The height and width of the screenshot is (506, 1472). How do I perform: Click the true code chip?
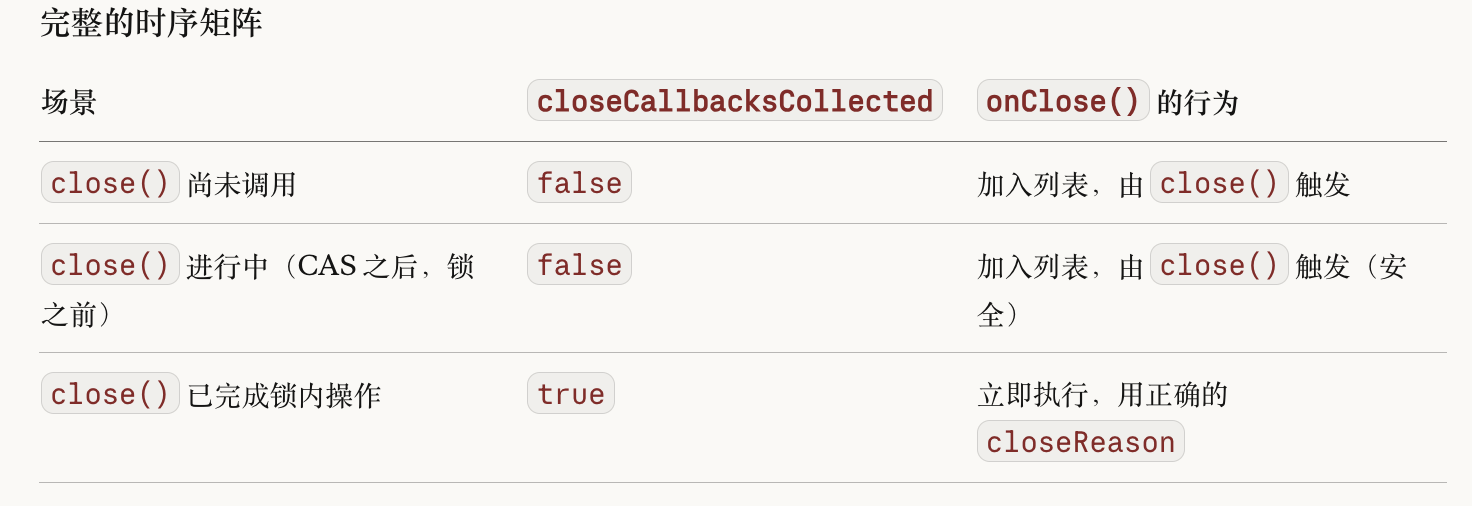tap(570, 394)
